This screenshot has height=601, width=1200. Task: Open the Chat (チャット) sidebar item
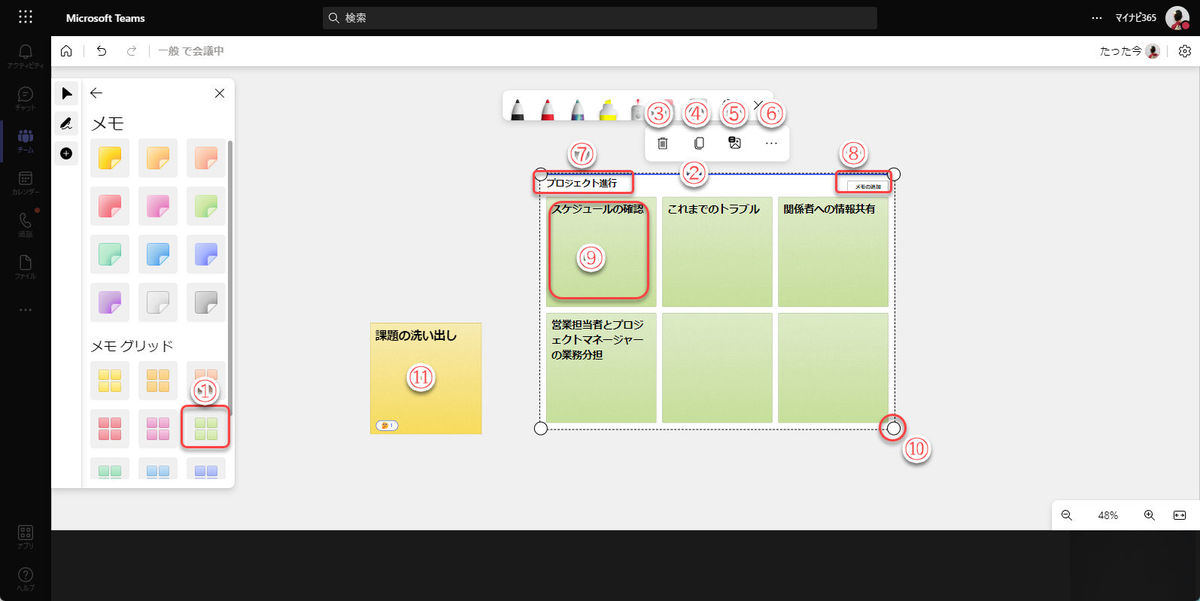[25, 98]
